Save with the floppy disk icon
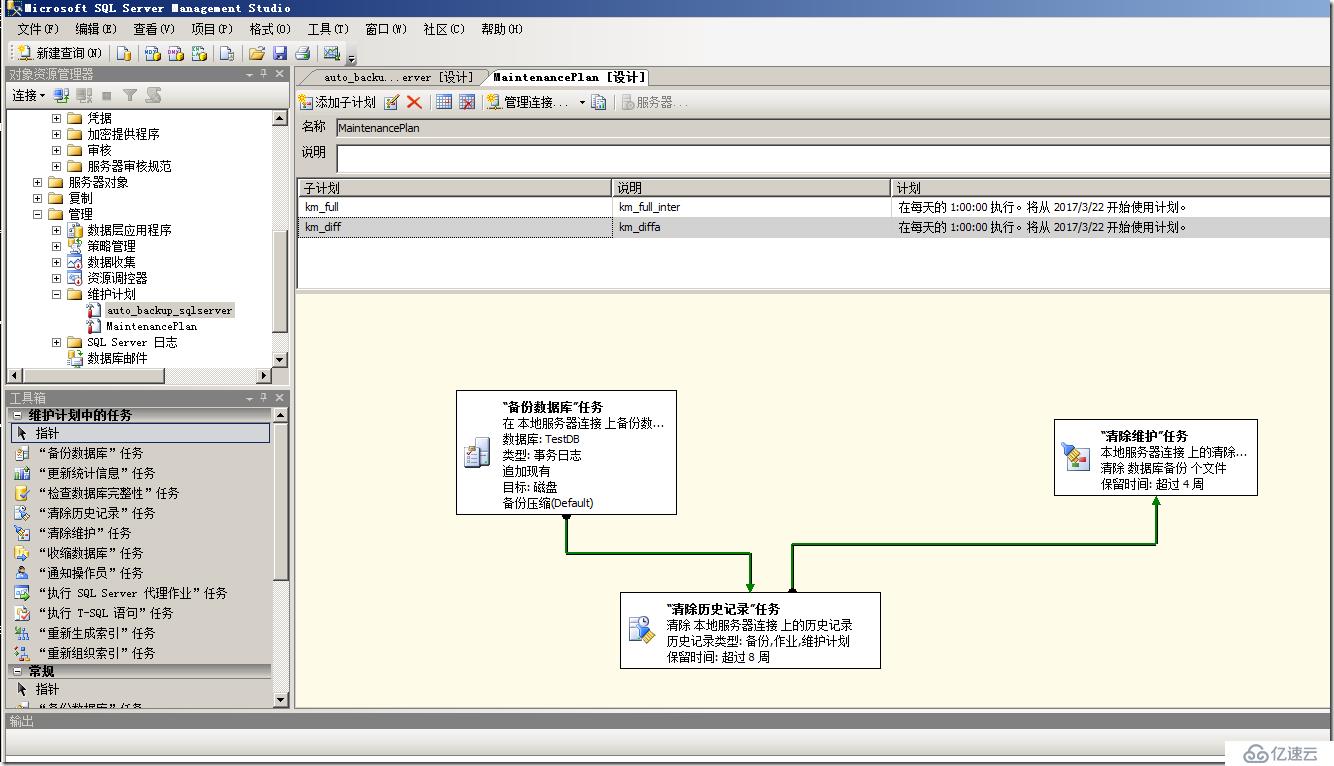Viewport: 1334px width, 766px height. point(280,53)
